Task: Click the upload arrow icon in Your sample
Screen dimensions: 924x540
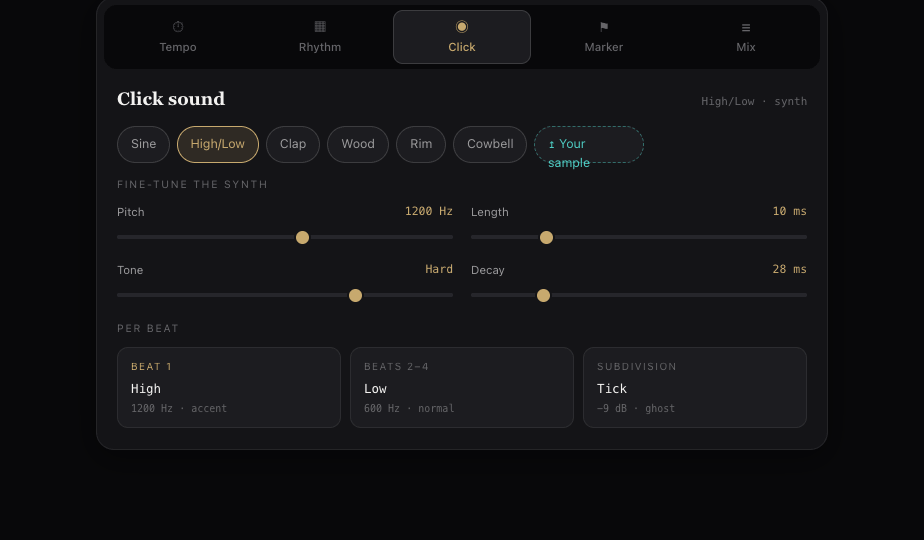Action: [552, 144]
